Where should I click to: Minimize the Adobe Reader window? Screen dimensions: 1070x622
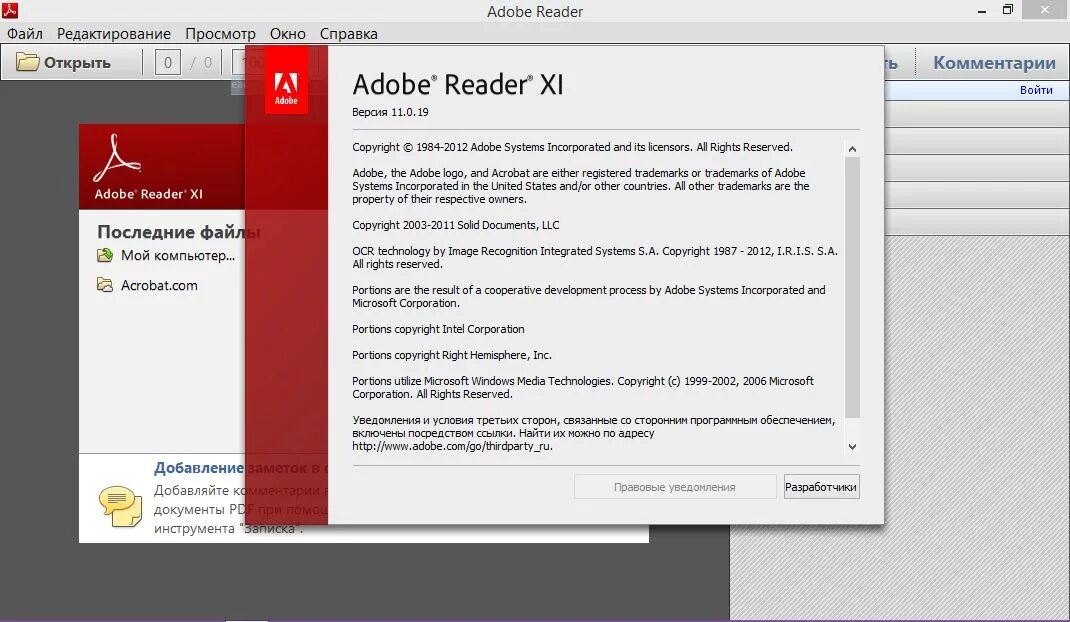pos(982,11)
